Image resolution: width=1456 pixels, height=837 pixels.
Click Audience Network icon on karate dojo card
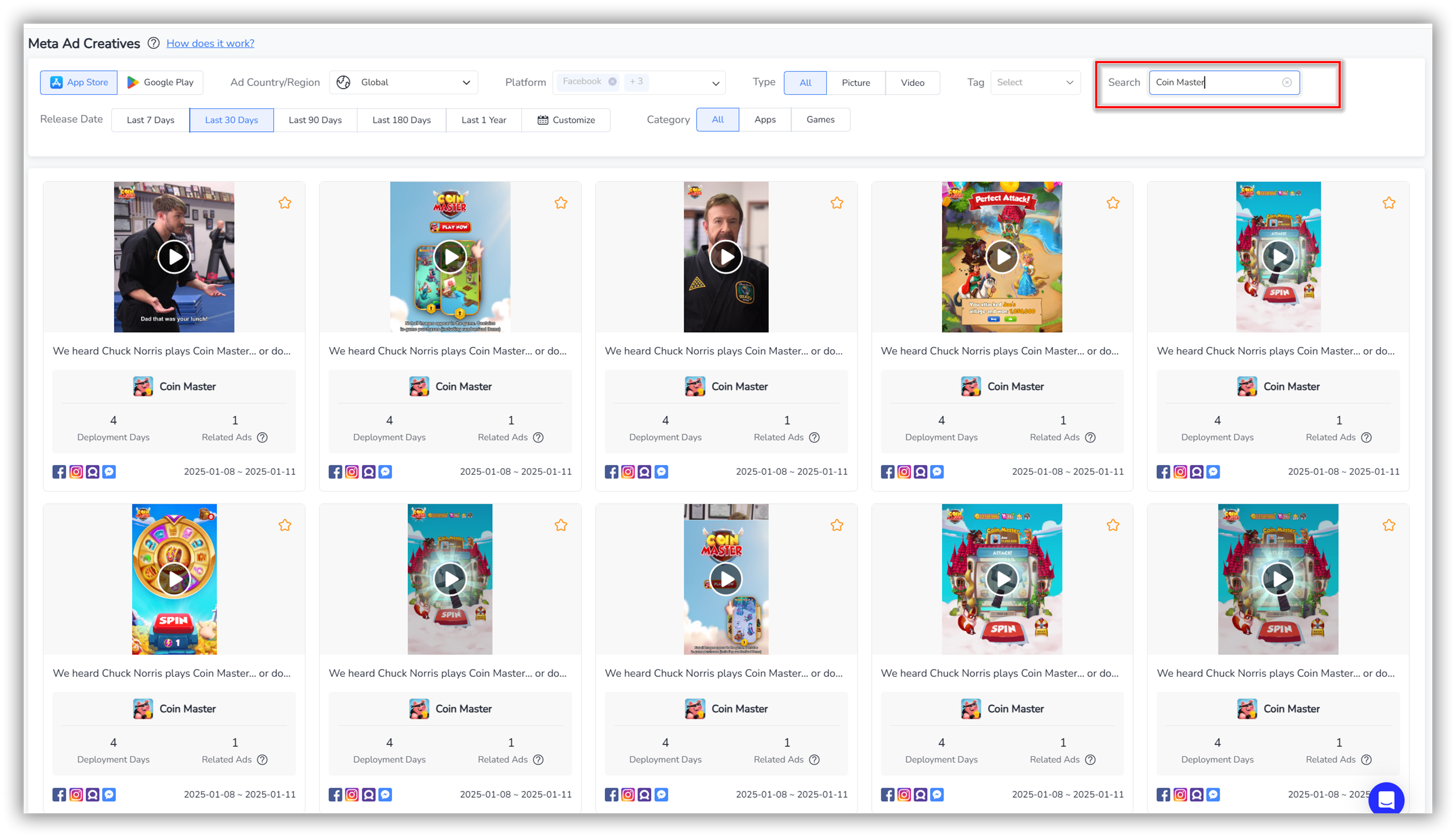coord(93,472)
